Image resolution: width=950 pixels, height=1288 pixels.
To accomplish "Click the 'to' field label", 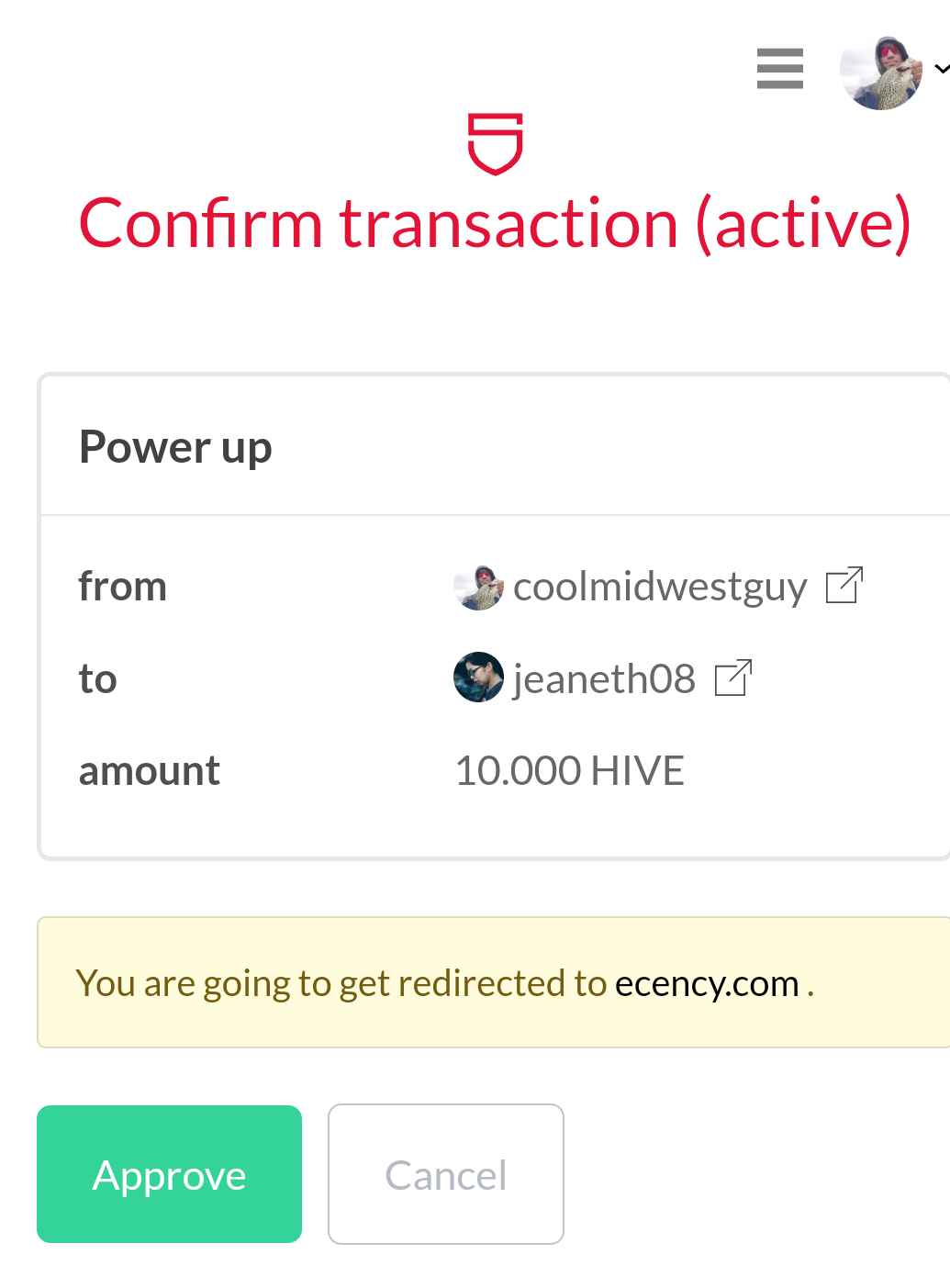I will point(98,679).
